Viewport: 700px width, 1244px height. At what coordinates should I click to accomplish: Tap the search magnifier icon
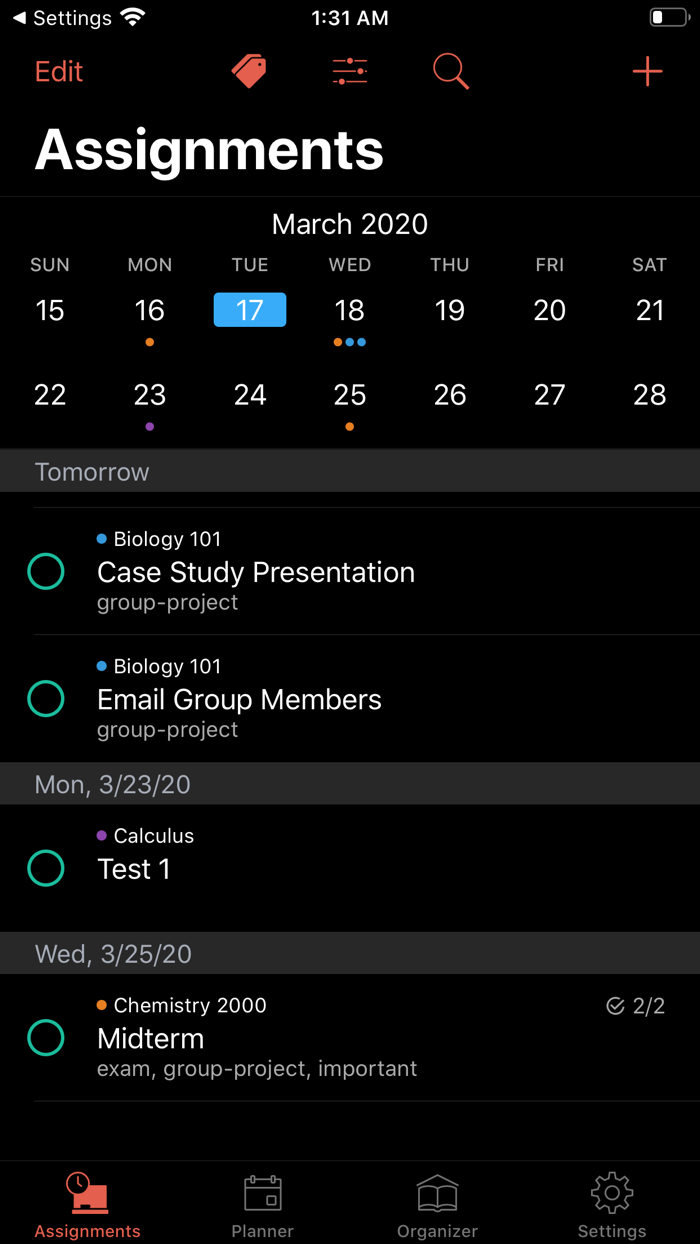point(450,71)
